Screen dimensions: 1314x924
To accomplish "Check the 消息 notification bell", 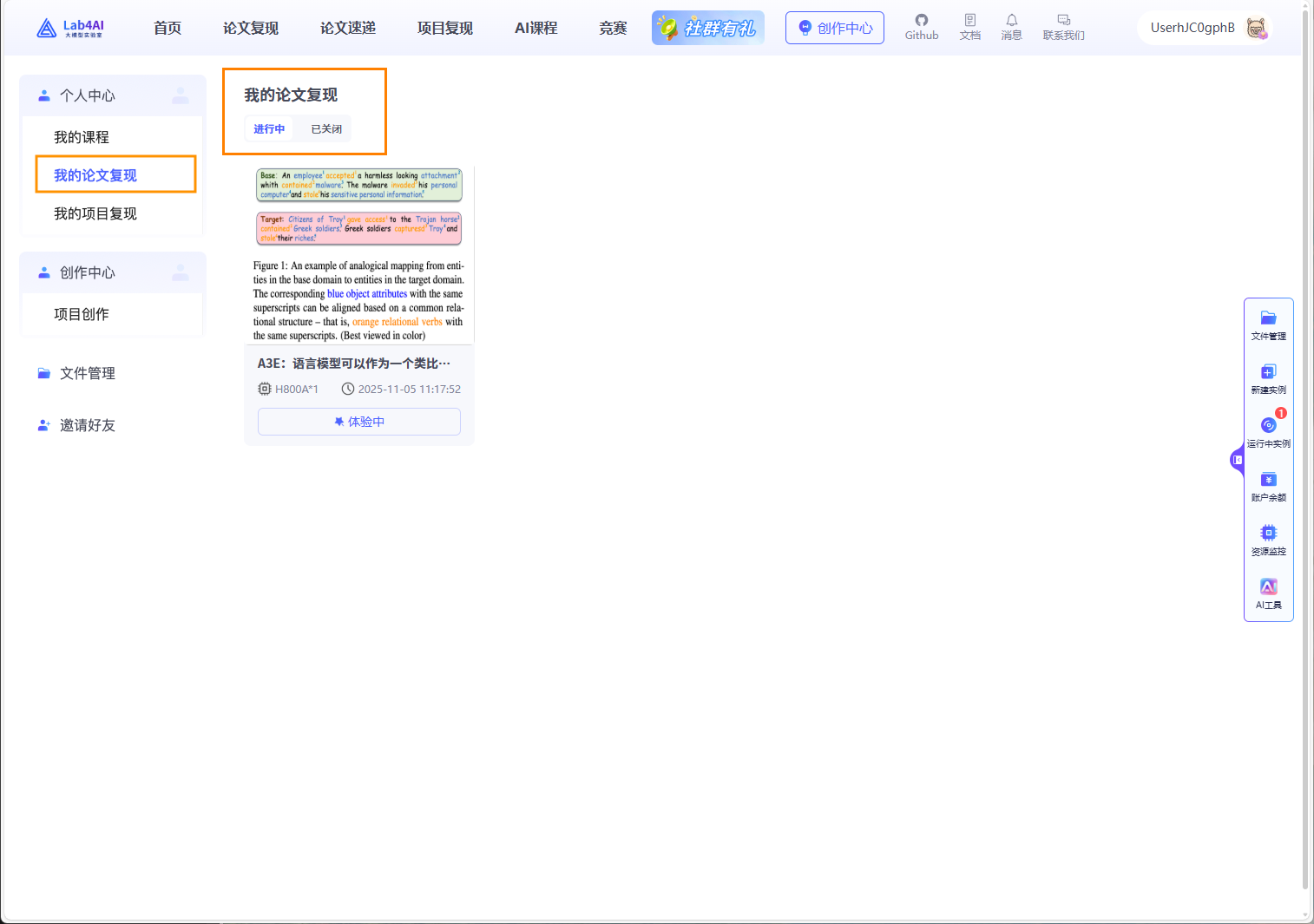I will click(x=1011, y=27).
